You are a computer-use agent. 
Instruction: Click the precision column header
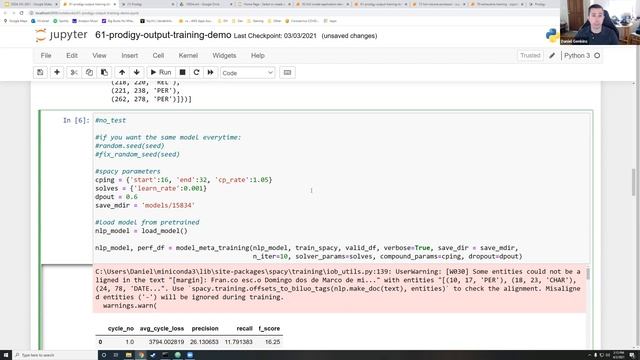point(205,329)
